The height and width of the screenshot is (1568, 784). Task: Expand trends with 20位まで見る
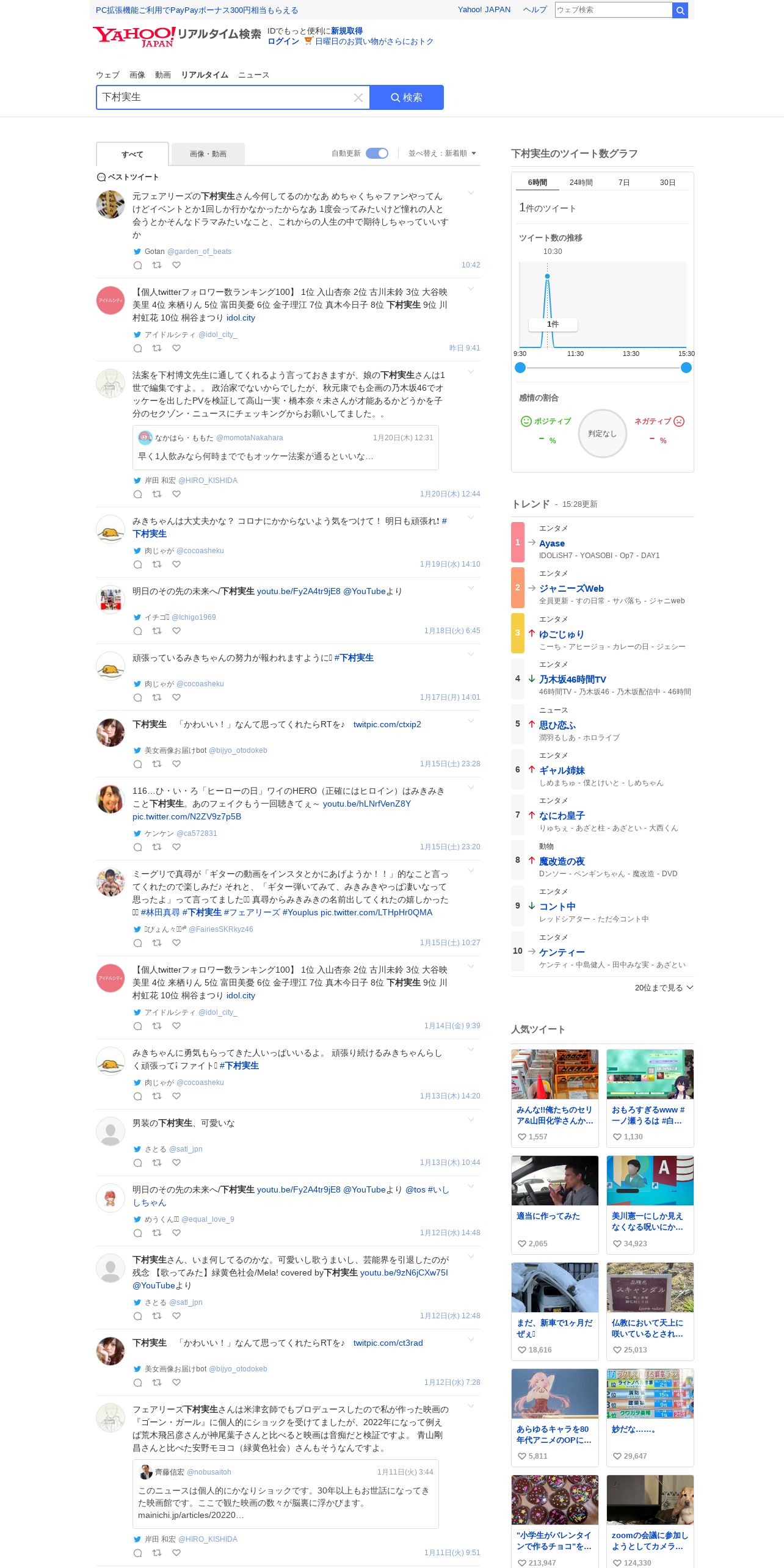pos(664,987)
